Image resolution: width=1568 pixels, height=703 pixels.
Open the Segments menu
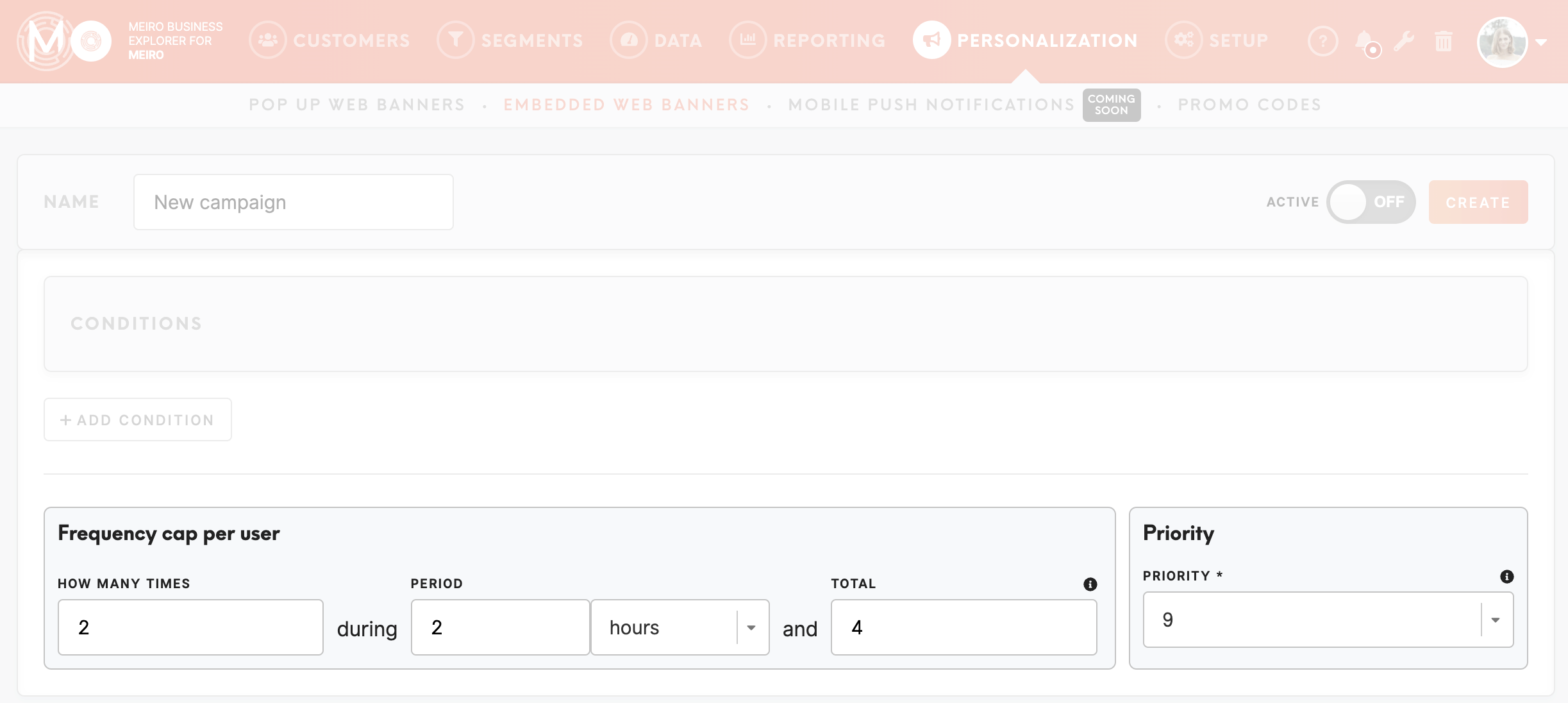tap(510, 40)
